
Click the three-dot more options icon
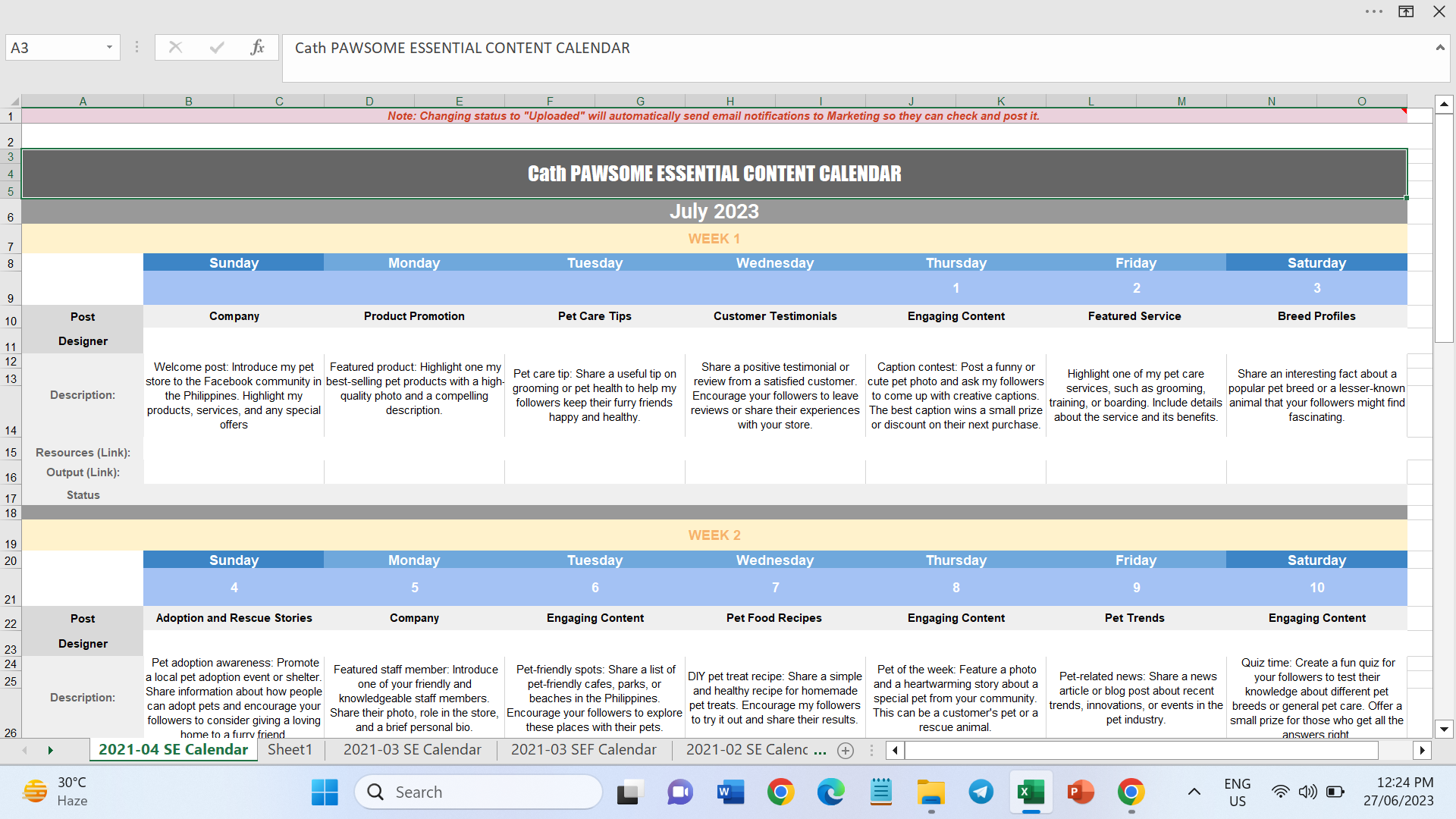pyautogui.click(x=1373, y=11)
